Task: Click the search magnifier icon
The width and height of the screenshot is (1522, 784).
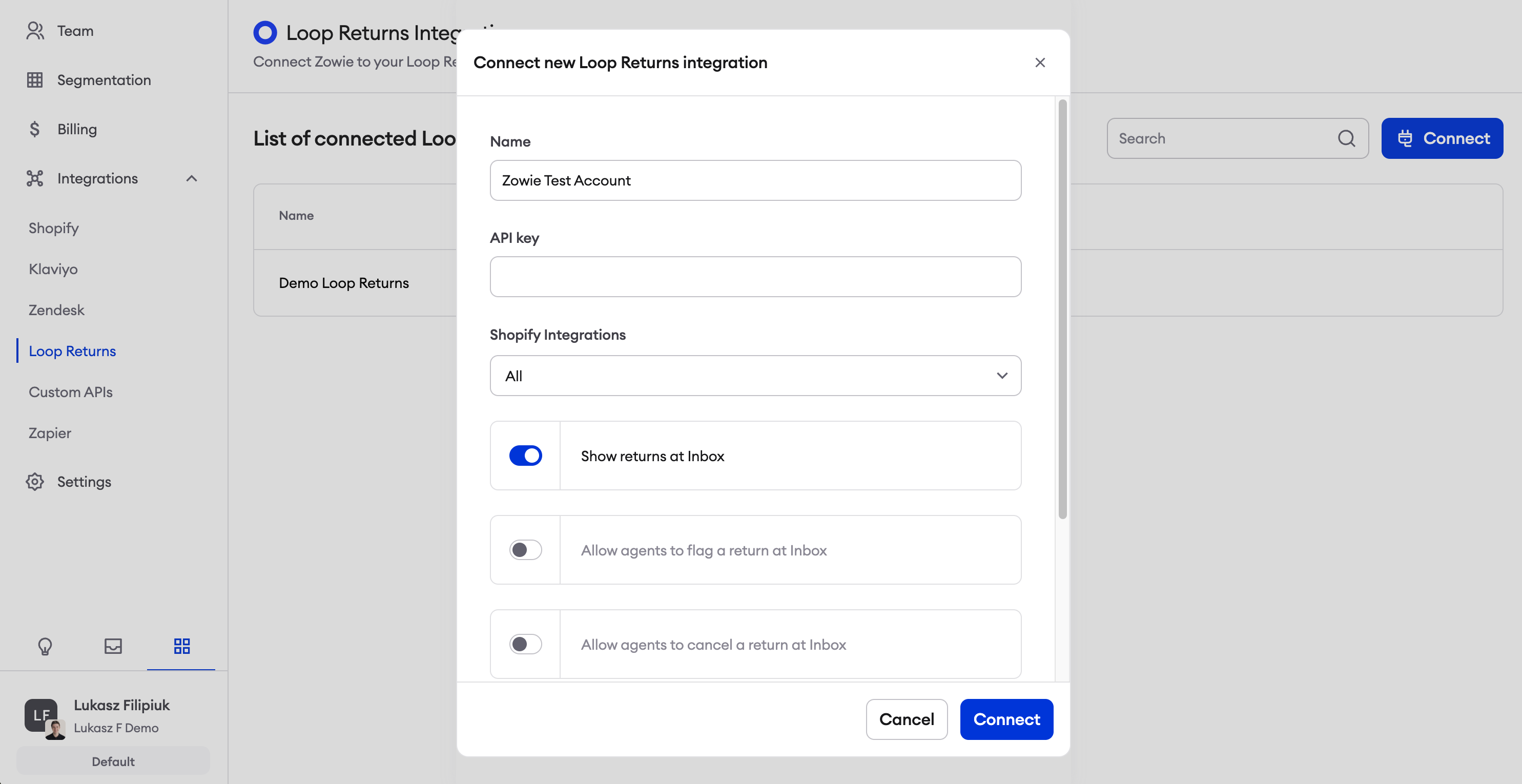Action: tap(1347, 138)
